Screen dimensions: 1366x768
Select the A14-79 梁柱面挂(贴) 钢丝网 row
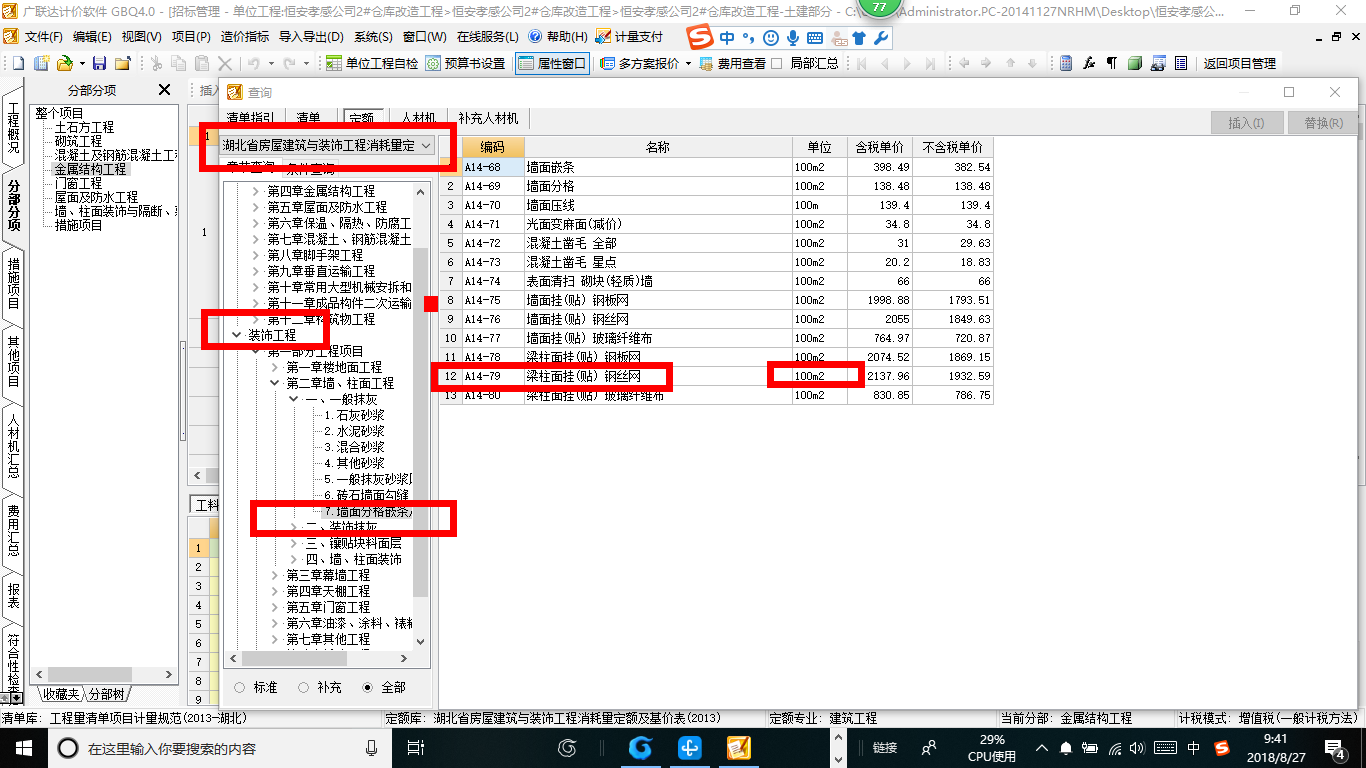[x=716, y=377]
